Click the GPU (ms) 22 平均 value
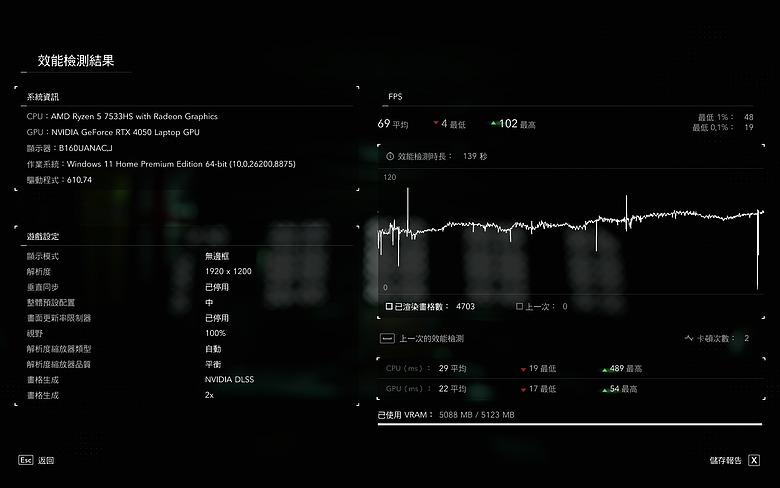 point(452,389)
